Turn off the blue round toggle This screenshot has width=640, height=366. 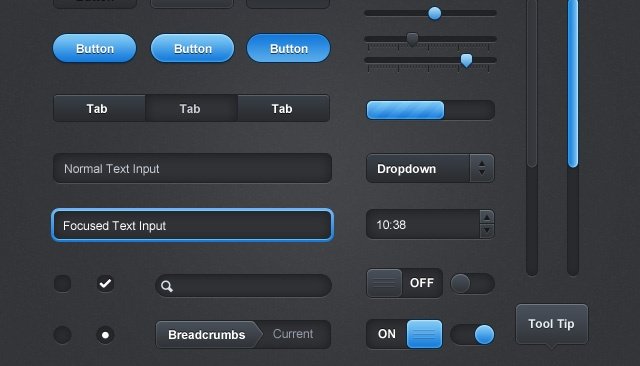pyautogui.click(x=473, y=335)
